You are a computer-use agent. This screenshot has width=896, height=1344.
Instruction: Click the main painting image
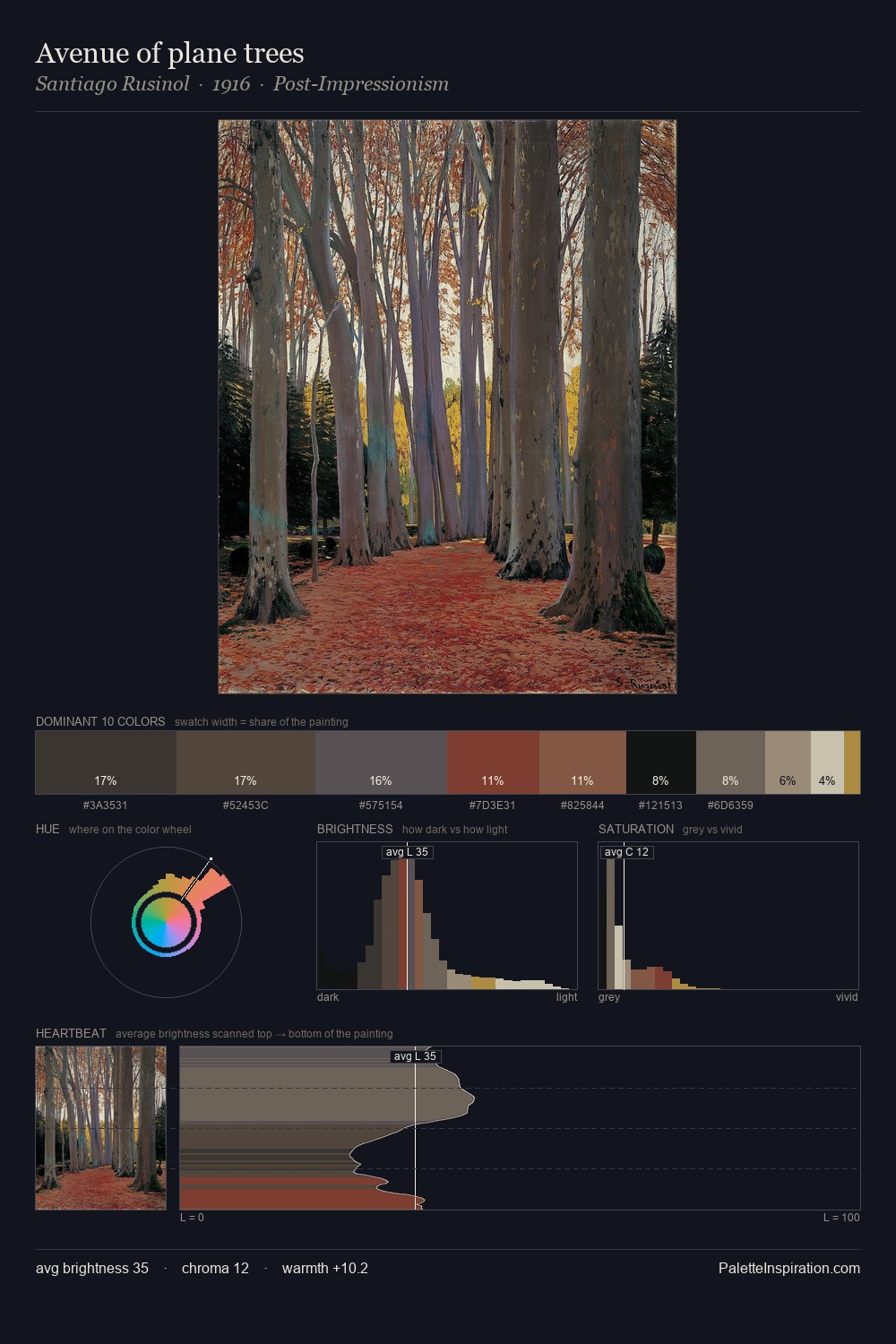[447, 407]
